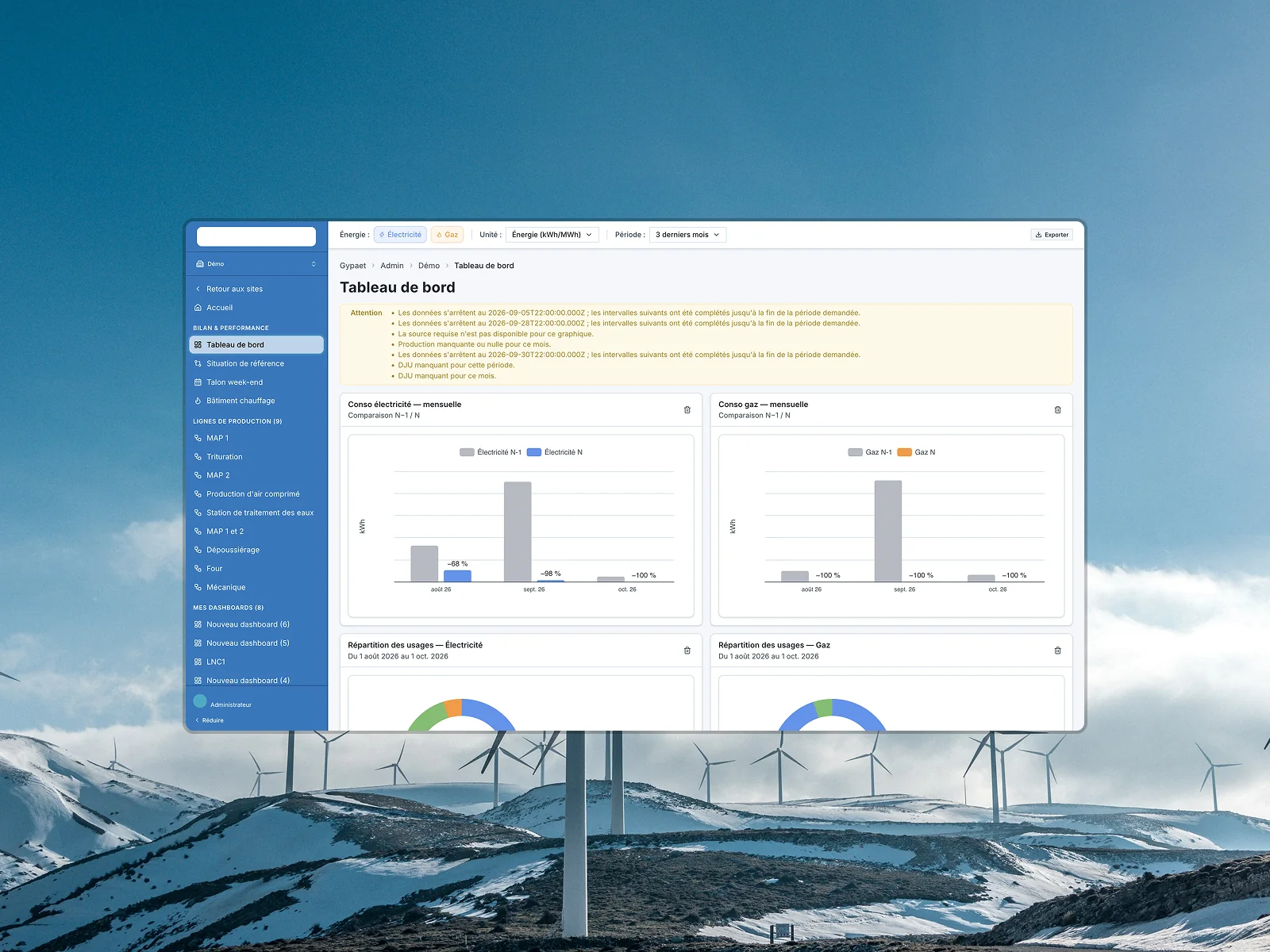
Task: Open Situation de référence page
Action: 256,363
